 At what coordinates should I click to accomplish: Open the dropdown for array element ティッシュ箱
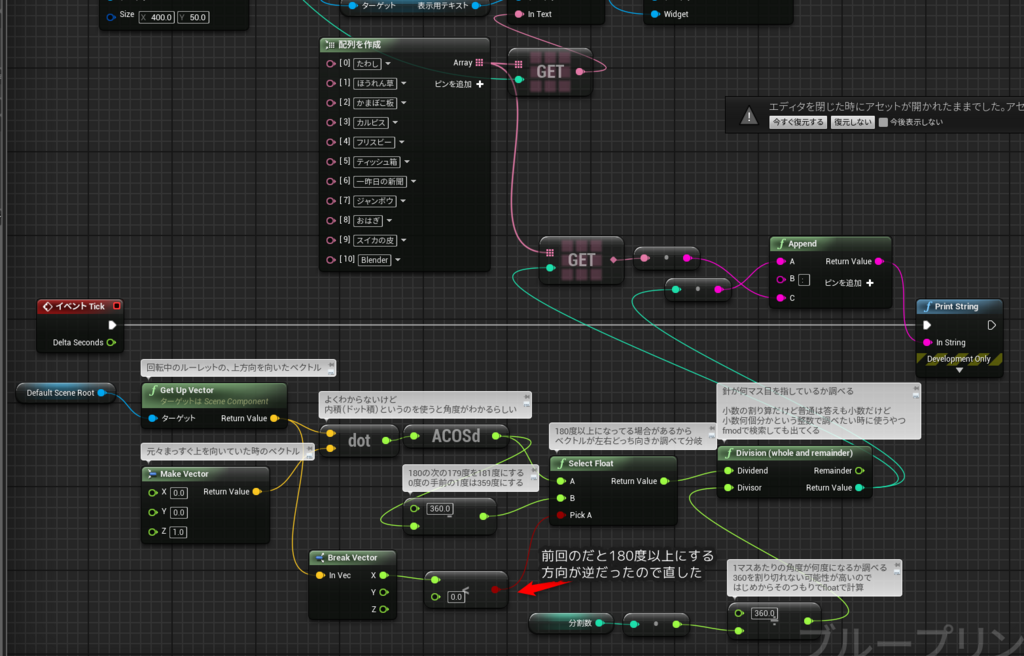[x=407, y=162]
